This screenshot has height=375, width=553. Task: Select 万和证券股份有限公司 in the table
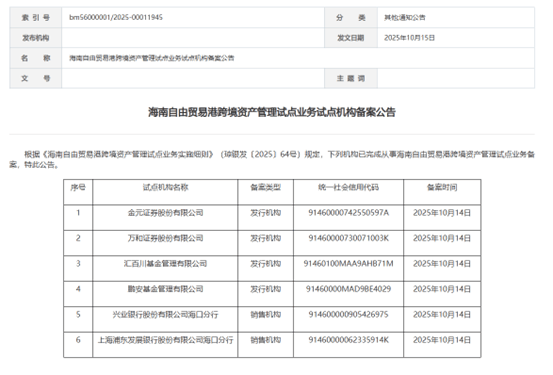click(x=165, y=238)
